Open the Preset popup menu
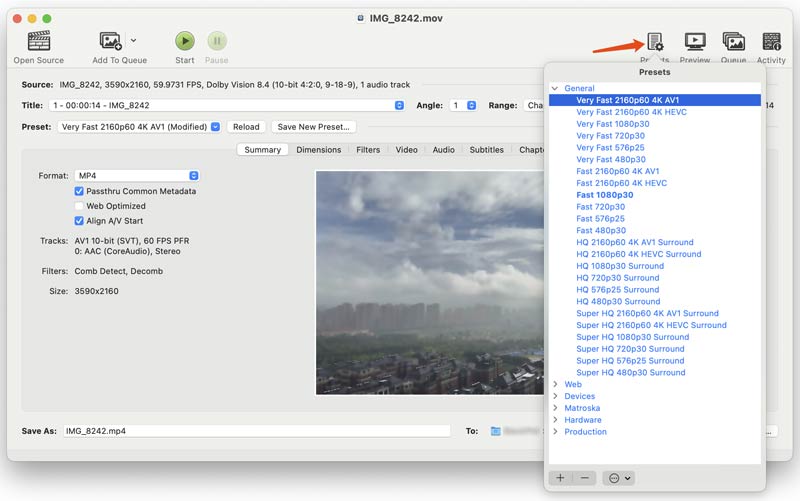This screenshot has width=800, height=501. coord(139,127)
